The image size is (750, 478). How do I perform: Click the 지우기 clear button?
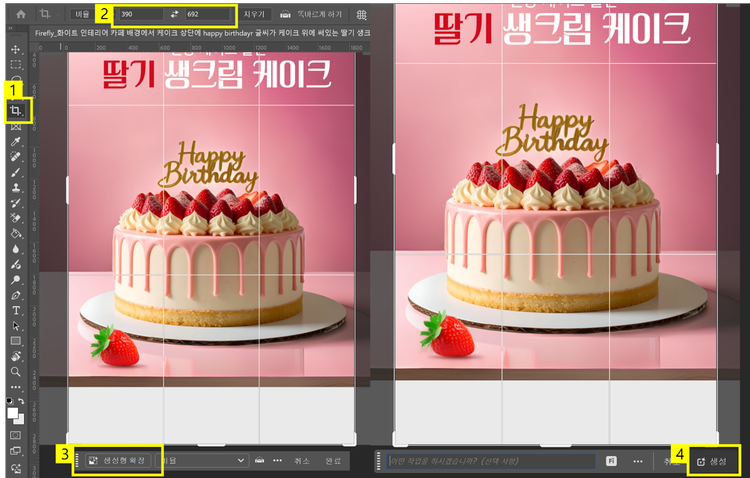pyautogui.click(x=254, y=14)
